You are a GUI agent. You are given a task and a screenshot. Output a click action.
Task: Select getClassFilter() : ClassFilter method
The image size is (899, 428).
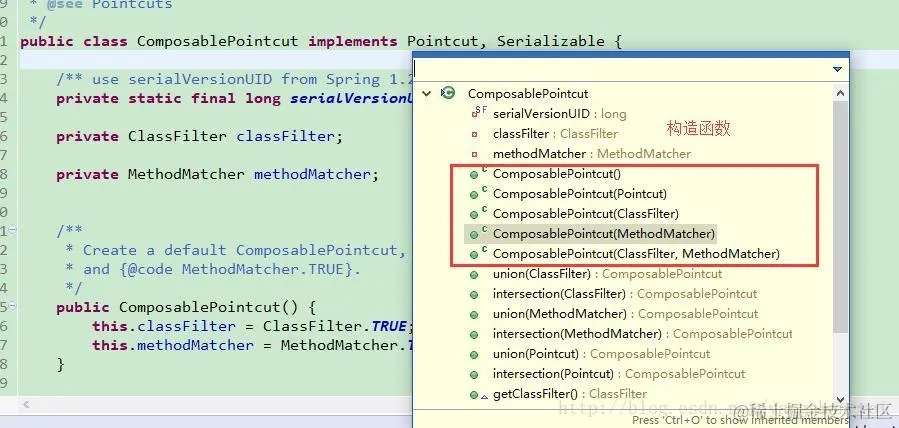(x=570, y=394)
